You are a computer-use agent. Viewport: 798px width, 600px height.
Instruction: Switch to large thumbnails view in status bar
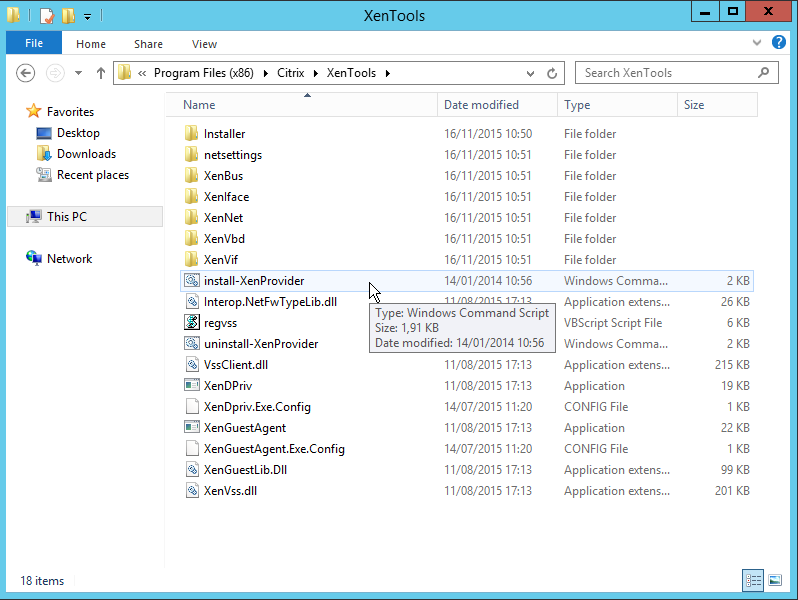click(x=775, y=580)
